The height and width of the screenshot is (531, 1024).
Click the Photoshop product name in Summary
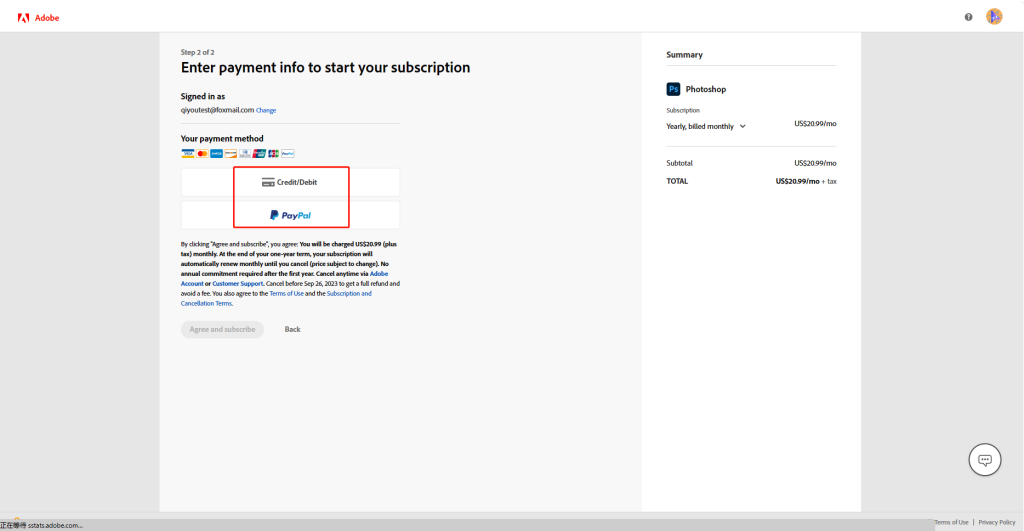pos(705,89)
